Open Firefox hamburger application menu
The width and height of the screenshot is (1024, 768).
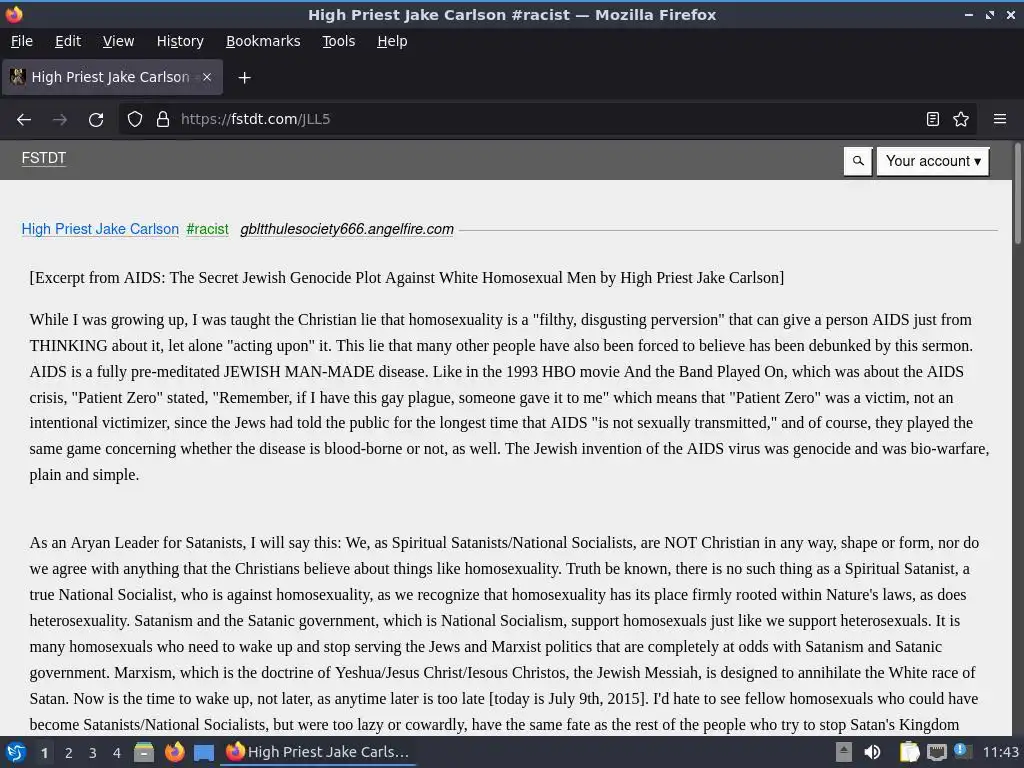click(x=1000, y=119)
